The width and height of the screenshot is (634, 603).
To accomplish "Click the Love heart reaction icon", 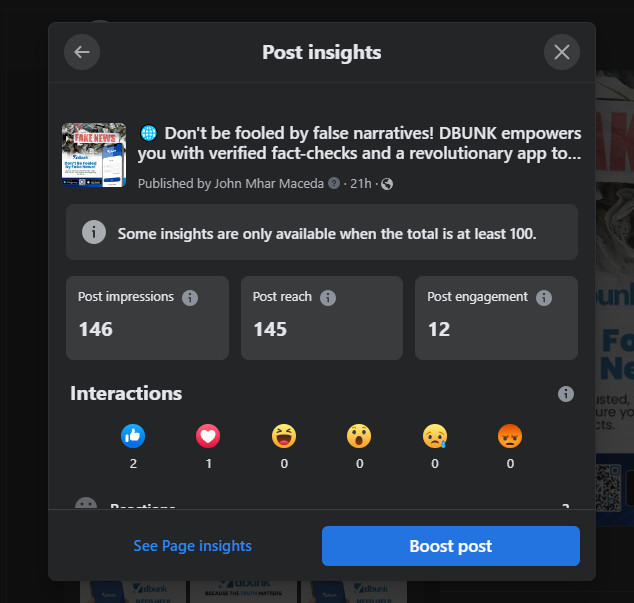I will (208, 436).
